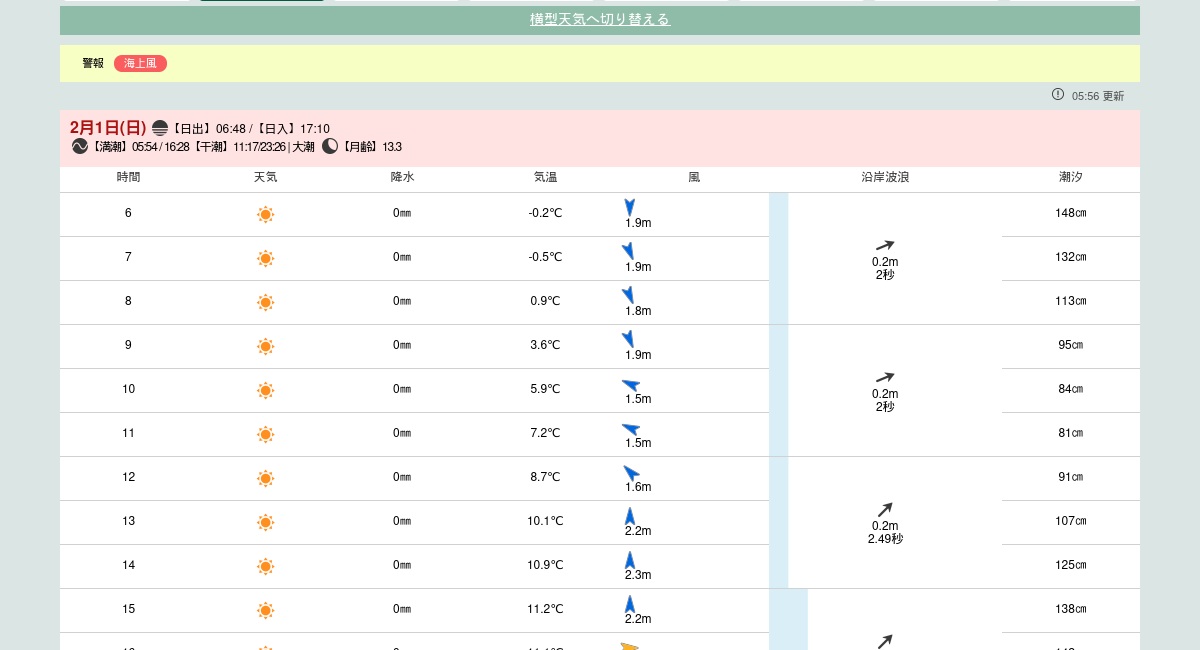The width and height of the screenshot is (1200, 650).
Task: Click the sunny weather icon for 6:00
Action: (265, 214)
